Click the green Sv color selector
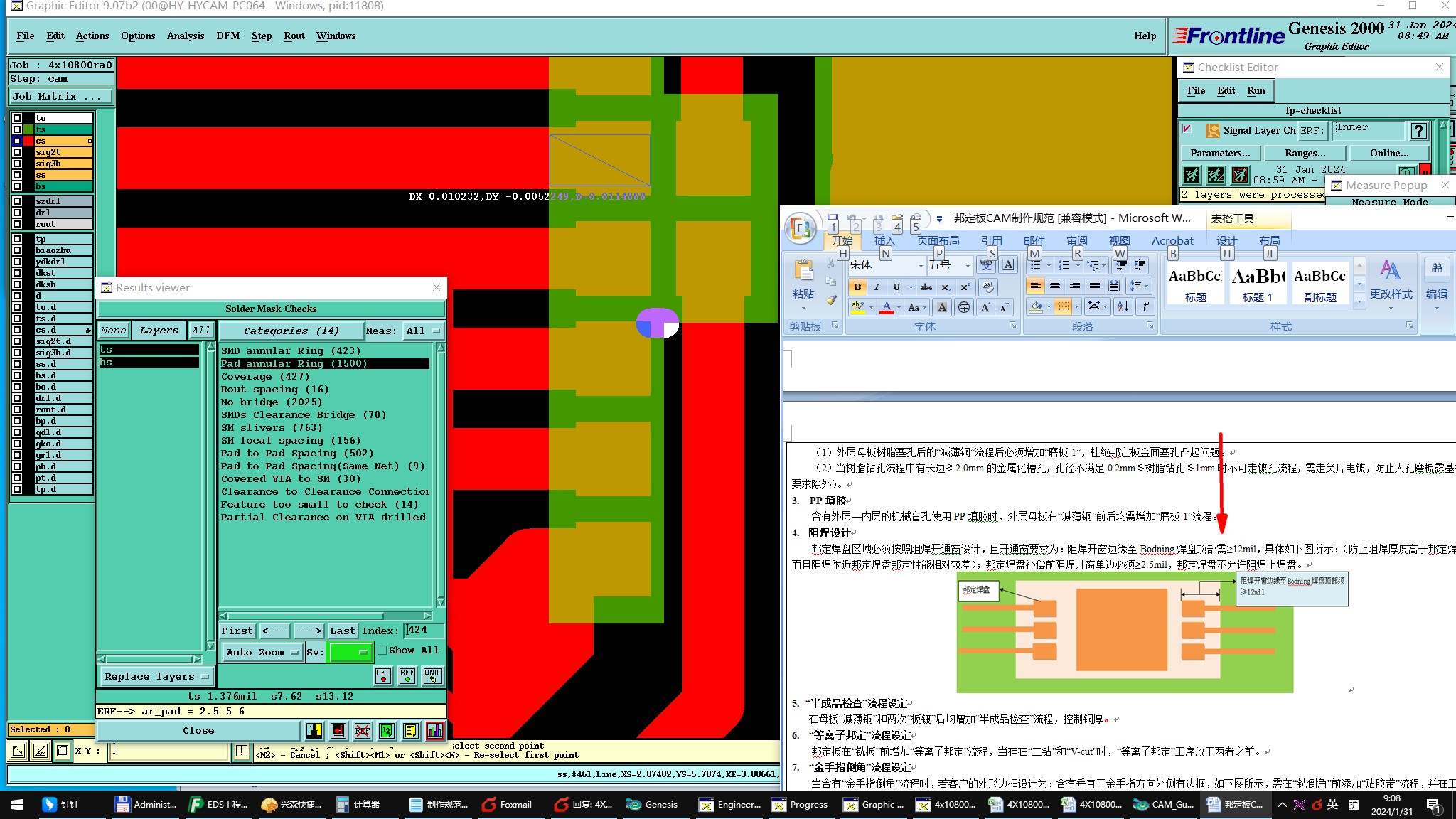 (x=350, y=652)
